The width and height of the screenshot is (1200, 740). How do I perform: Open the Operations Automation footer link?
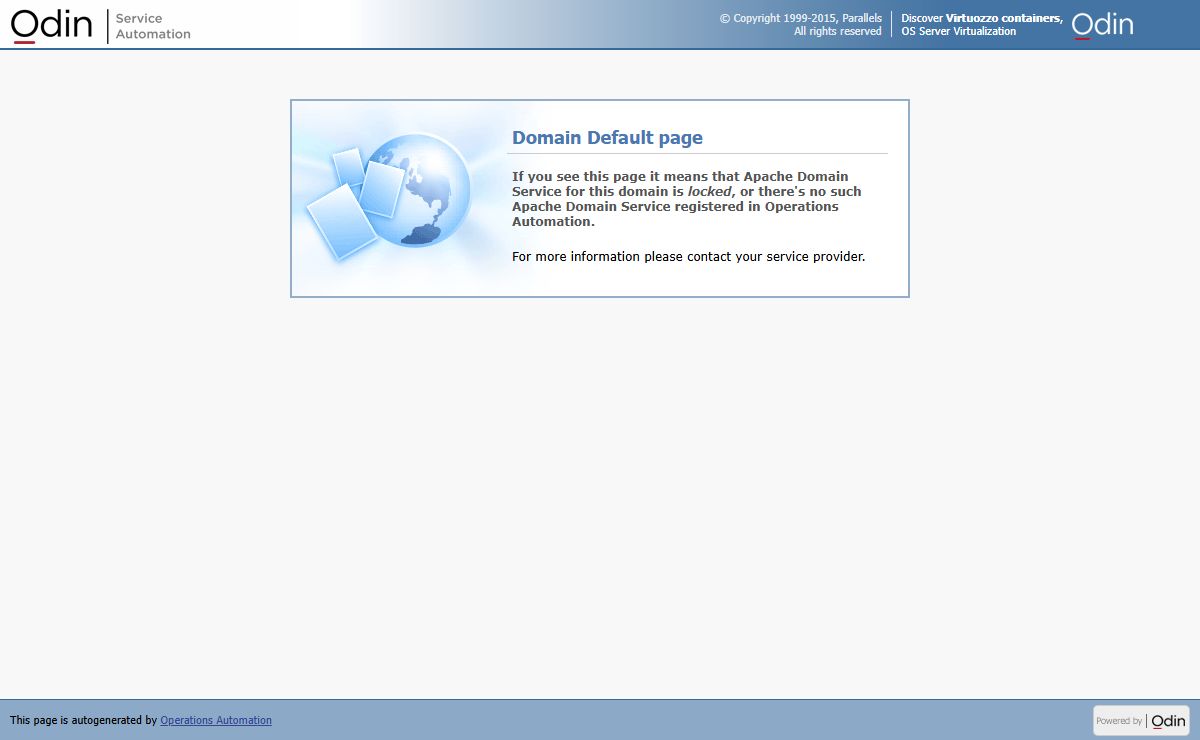click(216, 720)
